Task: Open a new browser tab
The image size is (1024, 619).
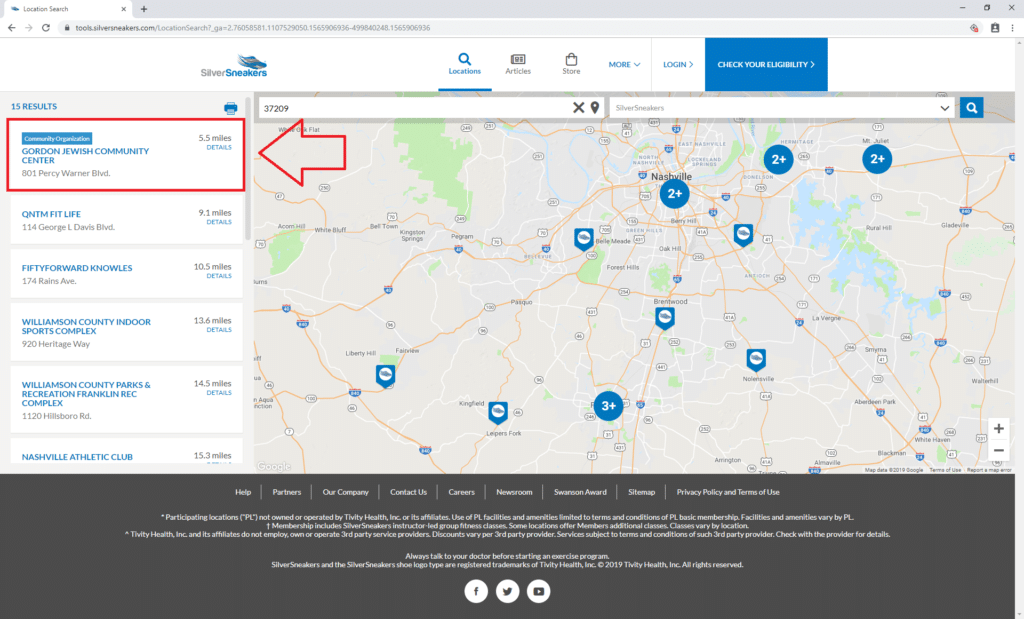Action: (x=144, y=9)
